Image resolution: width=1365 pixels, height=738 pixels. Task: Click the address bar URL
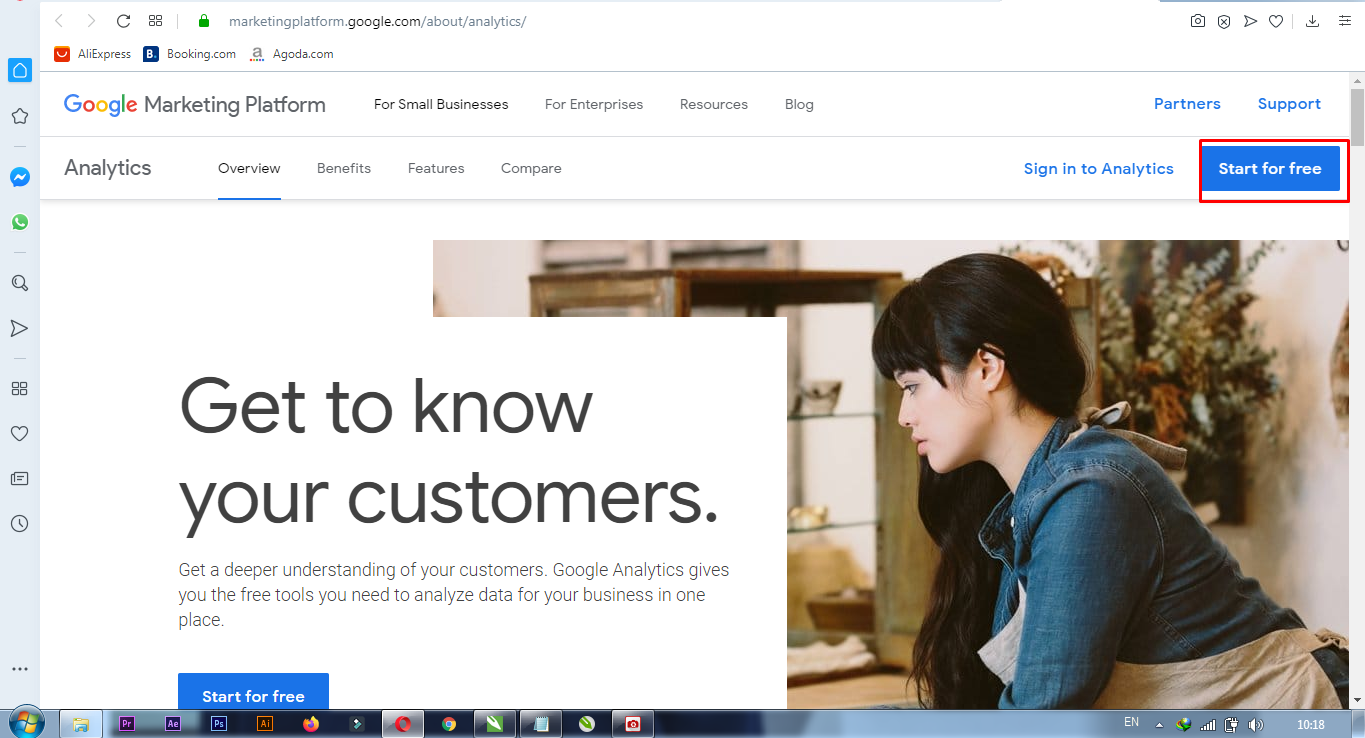pos(377,21)
